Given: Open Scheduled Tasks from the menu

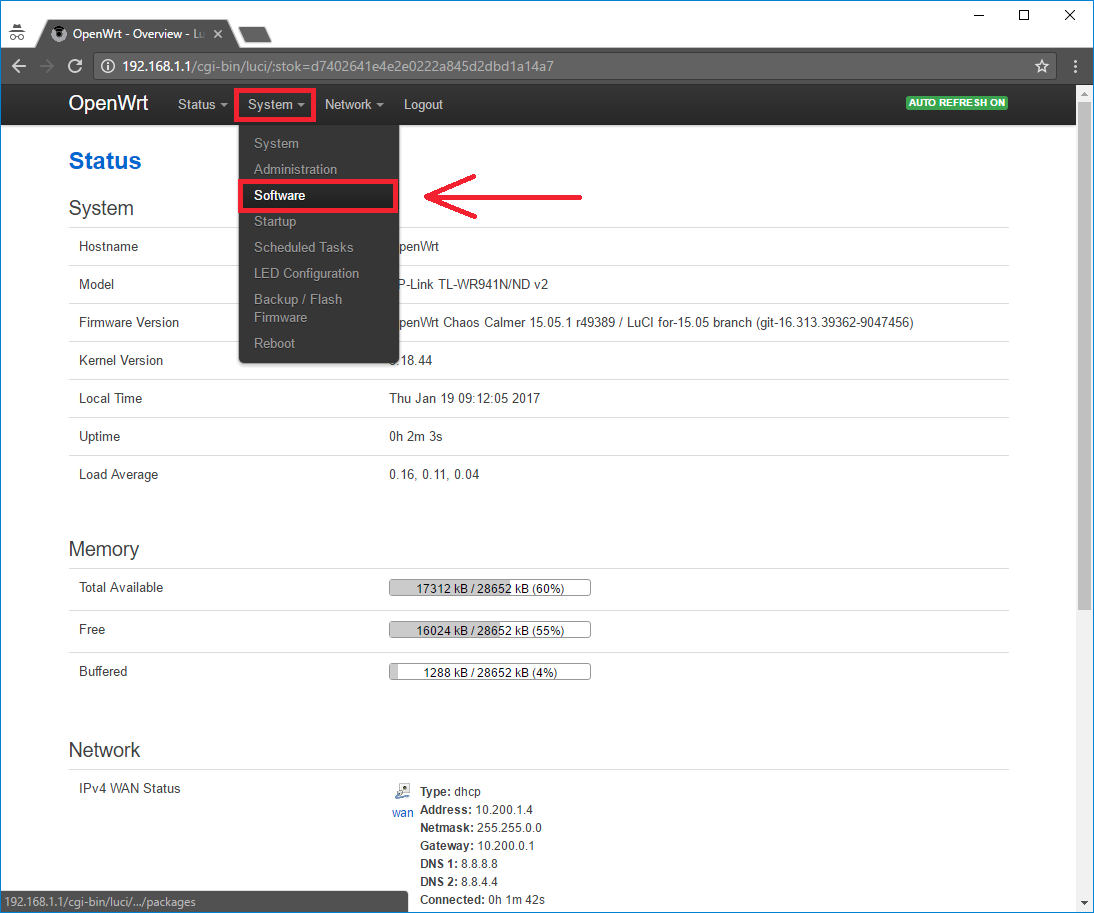Looking at the screenshot, I should 303,247.
